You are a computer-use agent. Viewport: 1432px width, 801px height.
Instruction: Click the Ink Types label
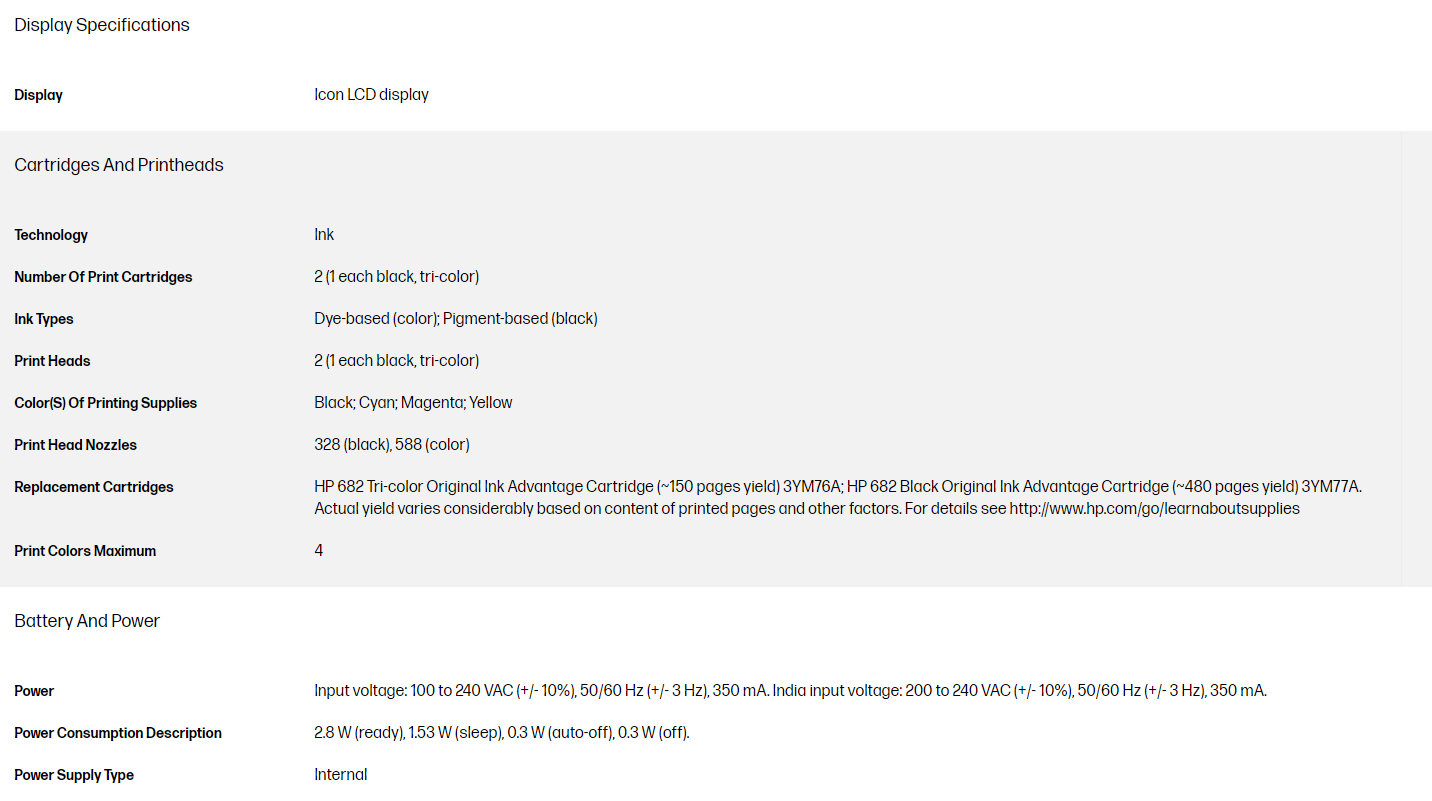[44, 319]
